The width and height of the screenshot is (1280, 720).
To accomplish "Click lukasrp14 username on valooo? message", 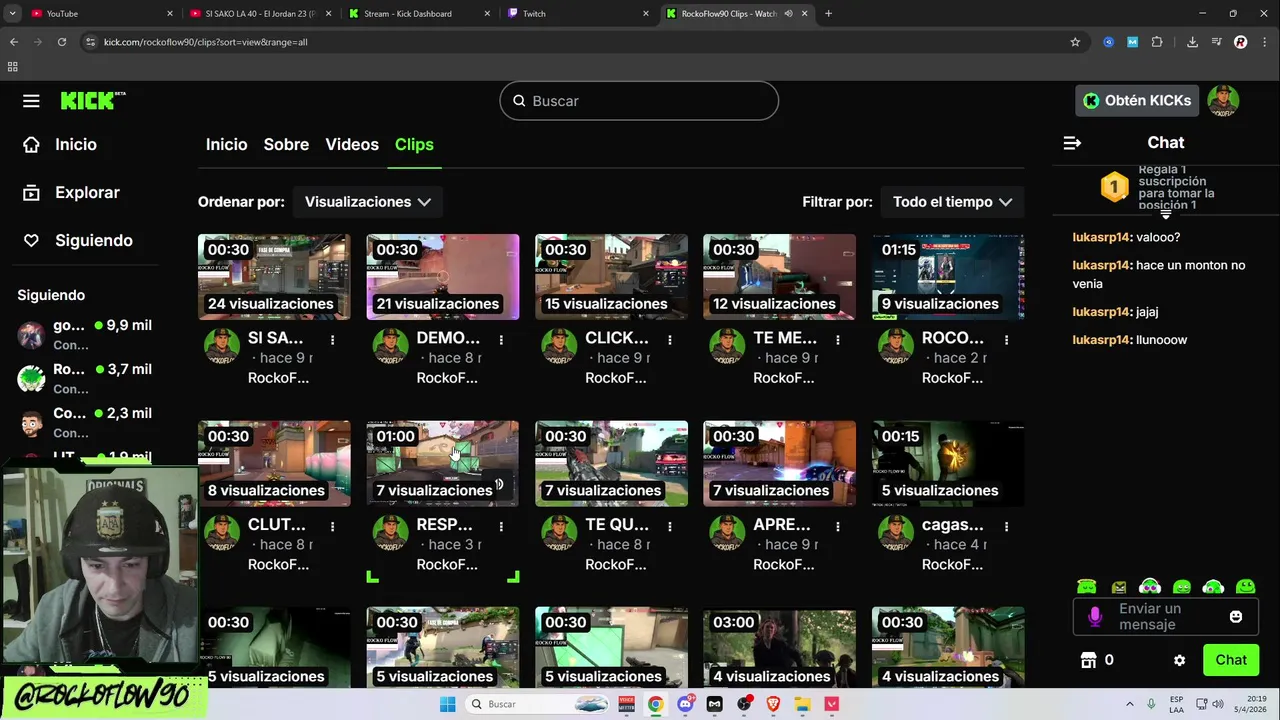I will pos(1102,238).
